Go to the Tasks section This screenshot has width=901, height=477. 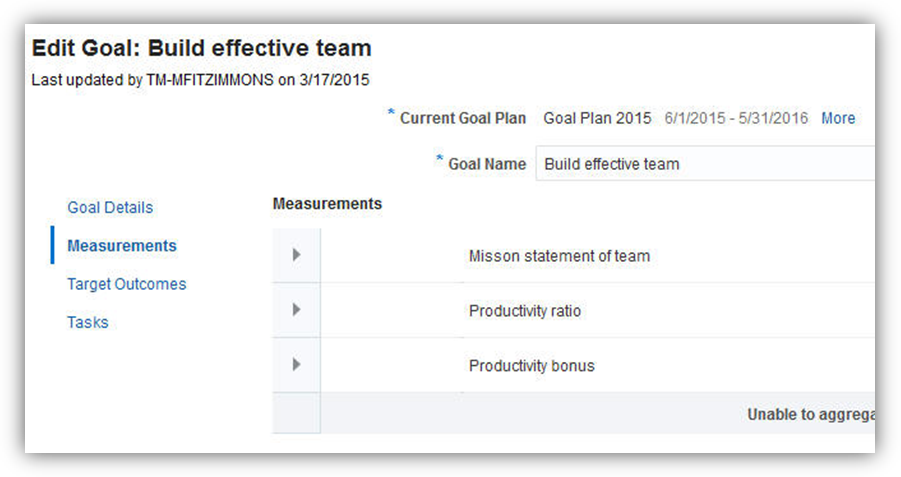click(x=87, y=322)
